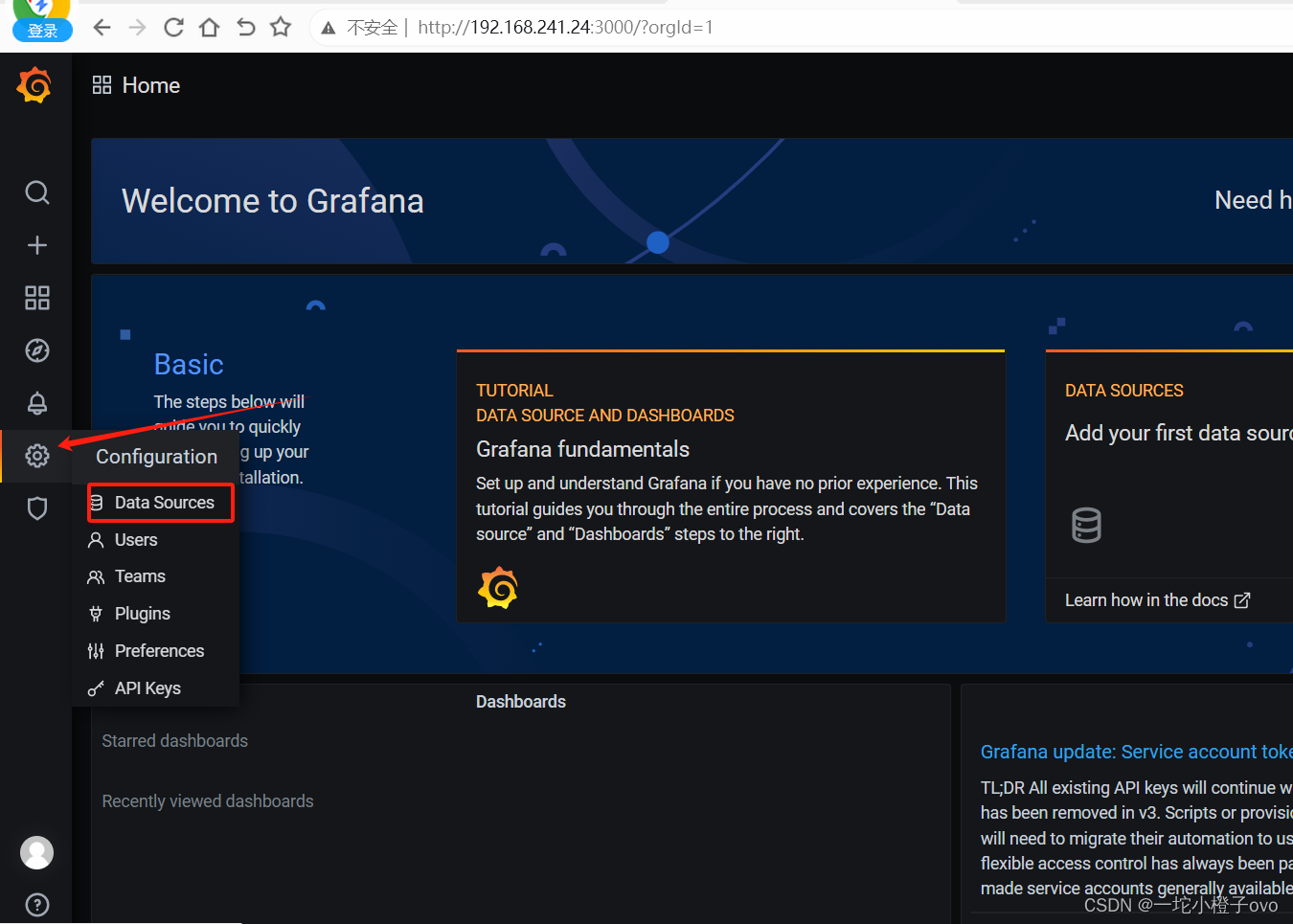The width and height of the screenshot is (1293, 924).
Task: Bookmark the page with star icon
Action: [x=281, y=27]
